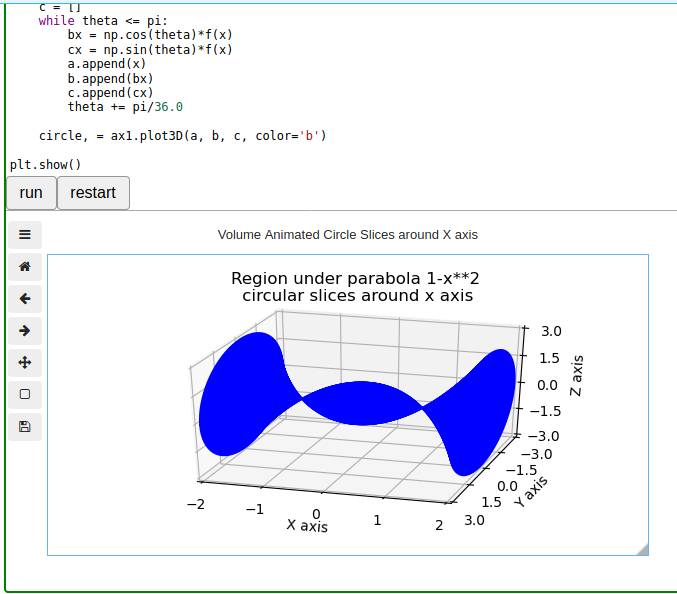Click the 'circular slices around x axis' subtitle
Image resolution: width=677 pixels, height=594 pixels.
[357, 296]
